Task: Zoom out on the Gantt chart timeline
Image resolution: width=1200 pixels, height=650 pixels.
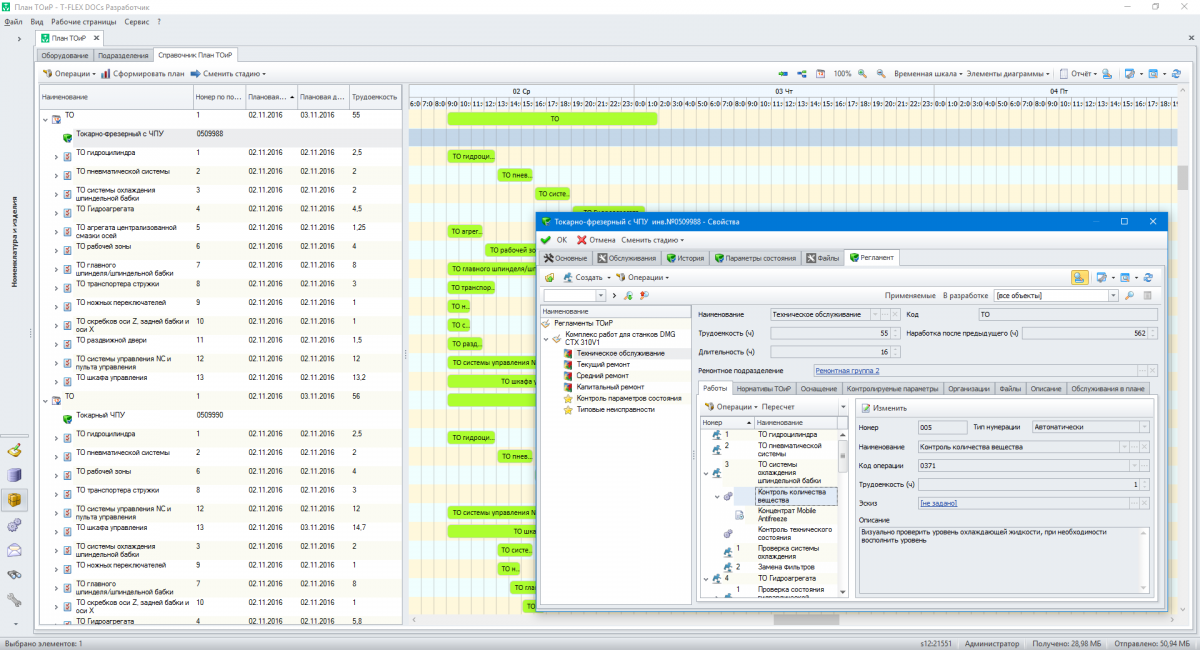Action: click(x=880, y=74)
